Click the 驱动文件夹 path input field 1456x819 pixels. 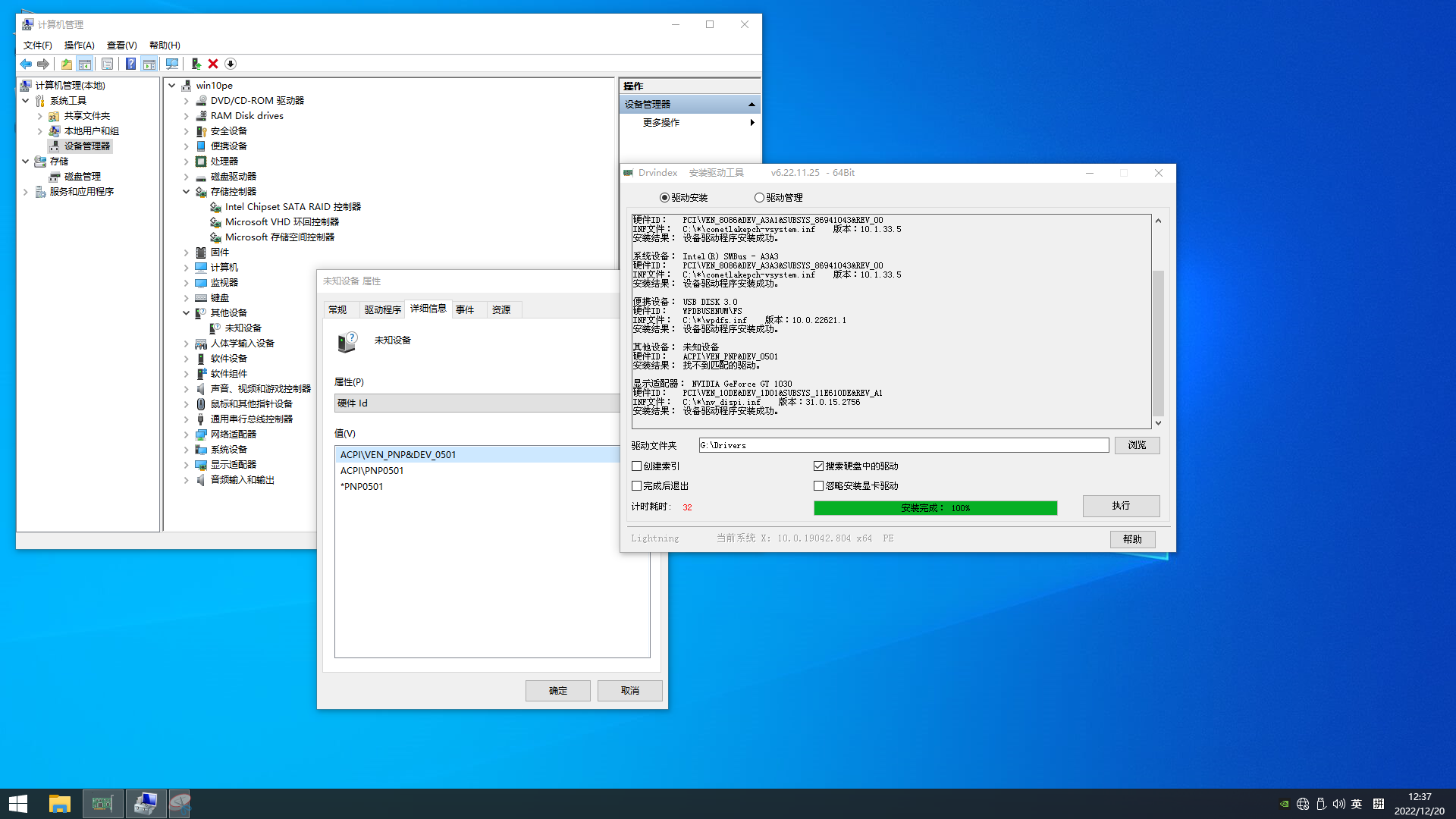pos(904,446)
